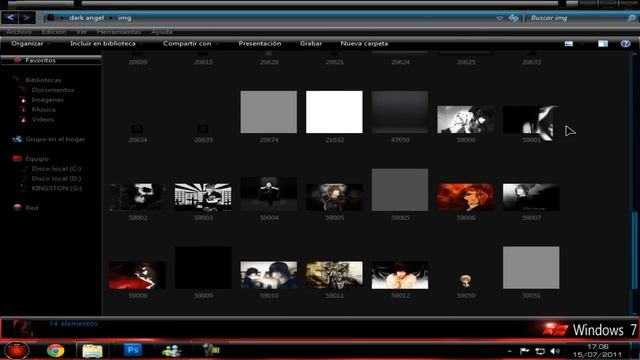Screen dimensions: 640x360
Task: Click the dark angel breadcrumb
Action: tap(87, 18)
